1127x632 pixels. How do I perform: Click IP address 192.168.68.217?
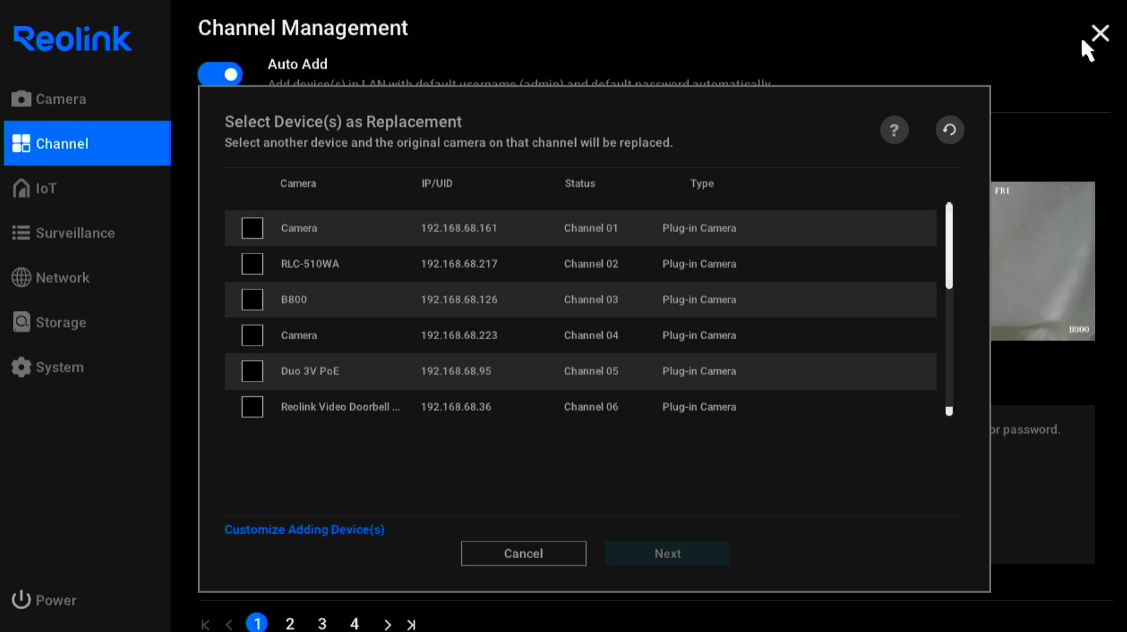point(459,264)
